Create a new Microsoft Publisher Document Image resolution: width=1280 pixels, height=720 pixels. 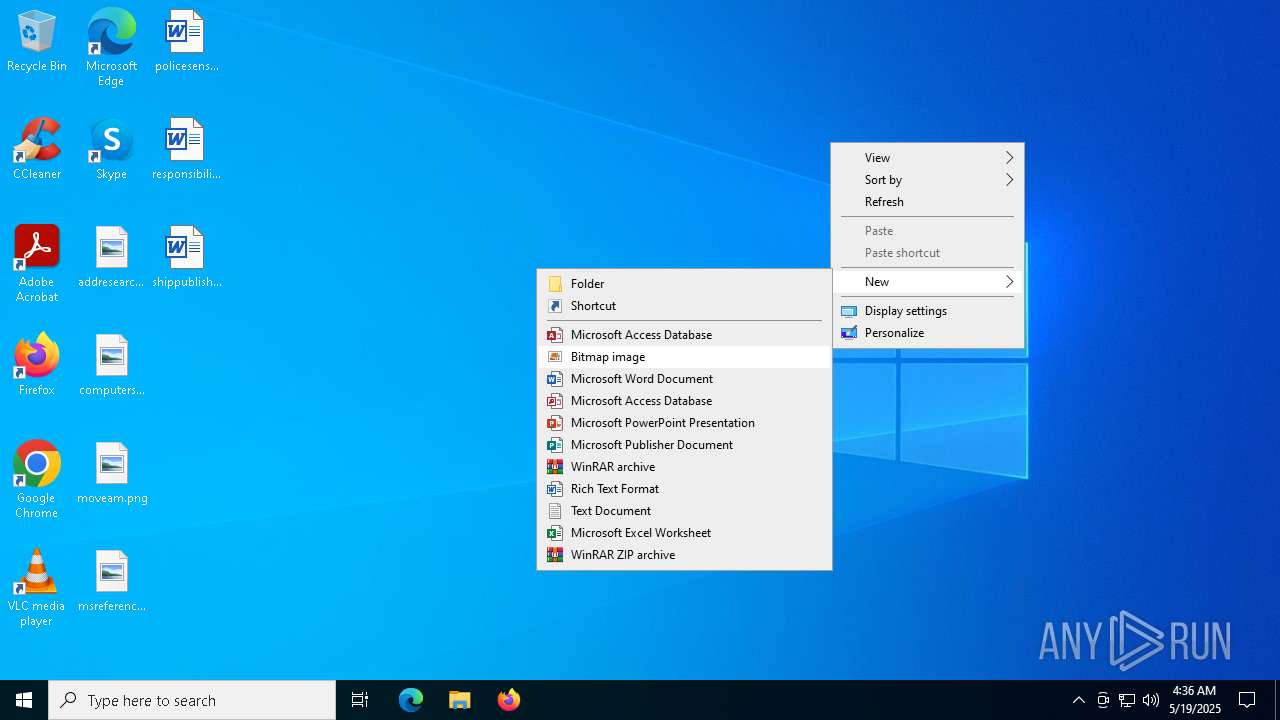pos(684,444)
